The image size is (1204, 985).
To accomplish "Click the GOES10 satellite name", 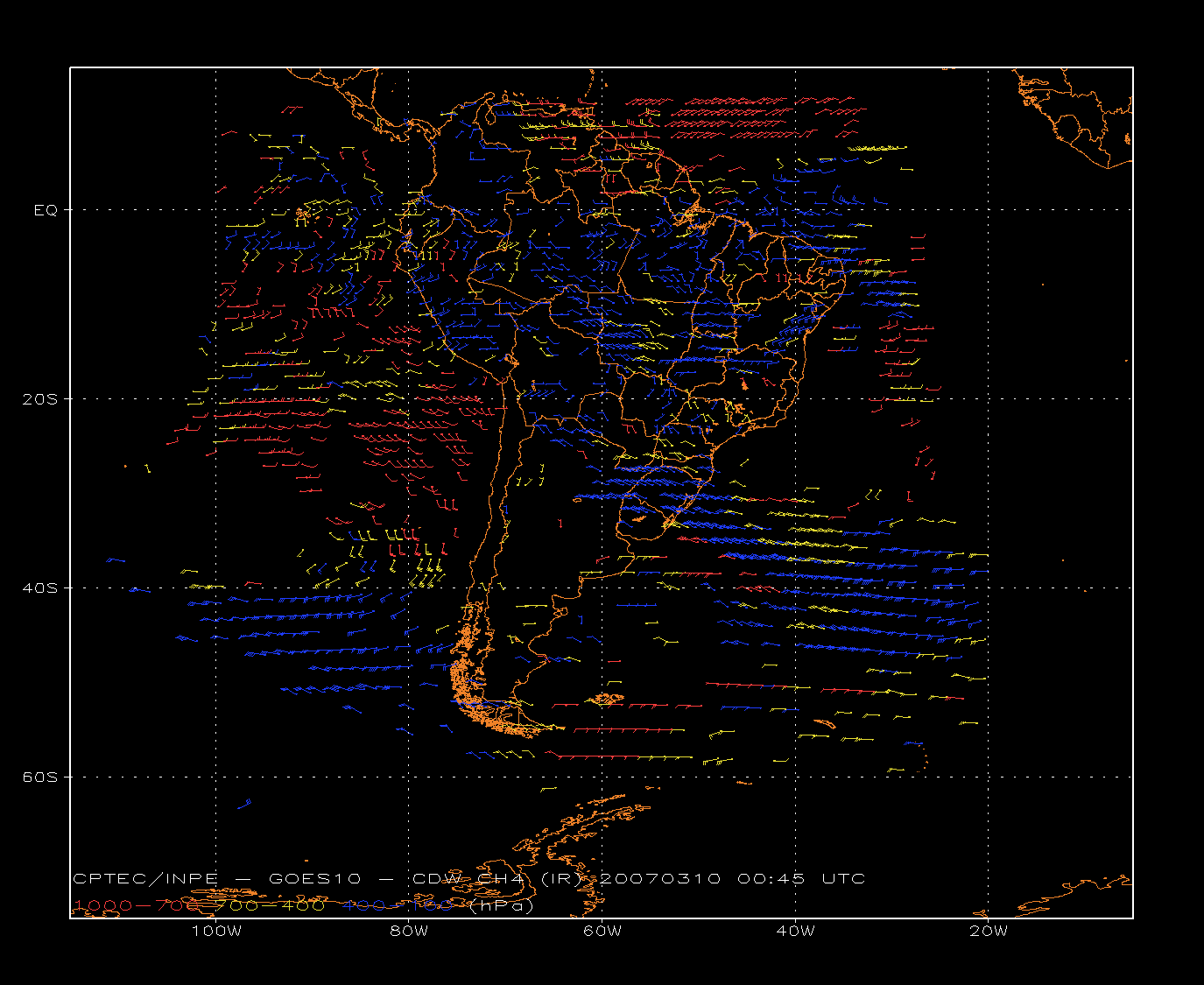I will (x=313, y=879).
